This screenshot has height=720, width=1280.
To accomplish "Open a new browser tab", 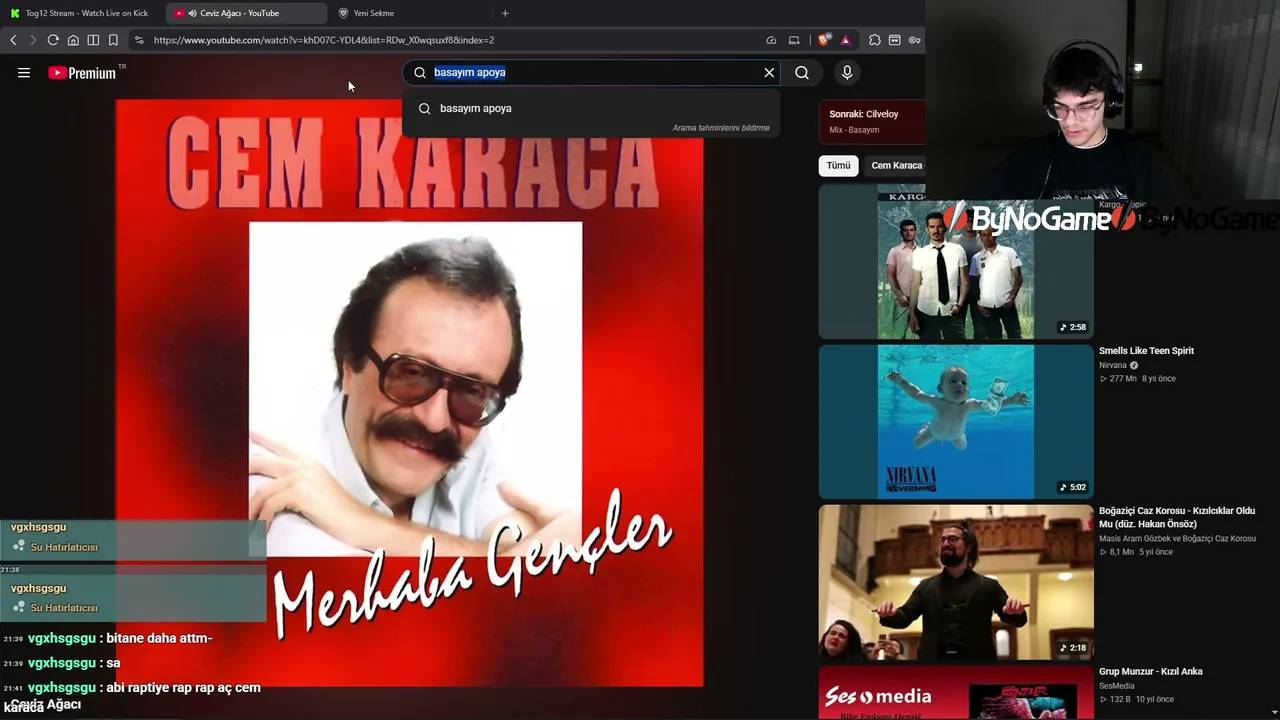I will (505, 13).
